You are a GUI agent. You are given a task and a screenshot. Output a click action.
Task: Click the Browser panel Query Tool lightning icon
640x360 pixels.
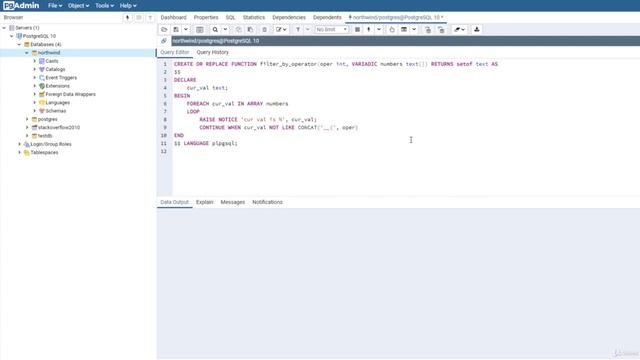click(x=127, y=18)
